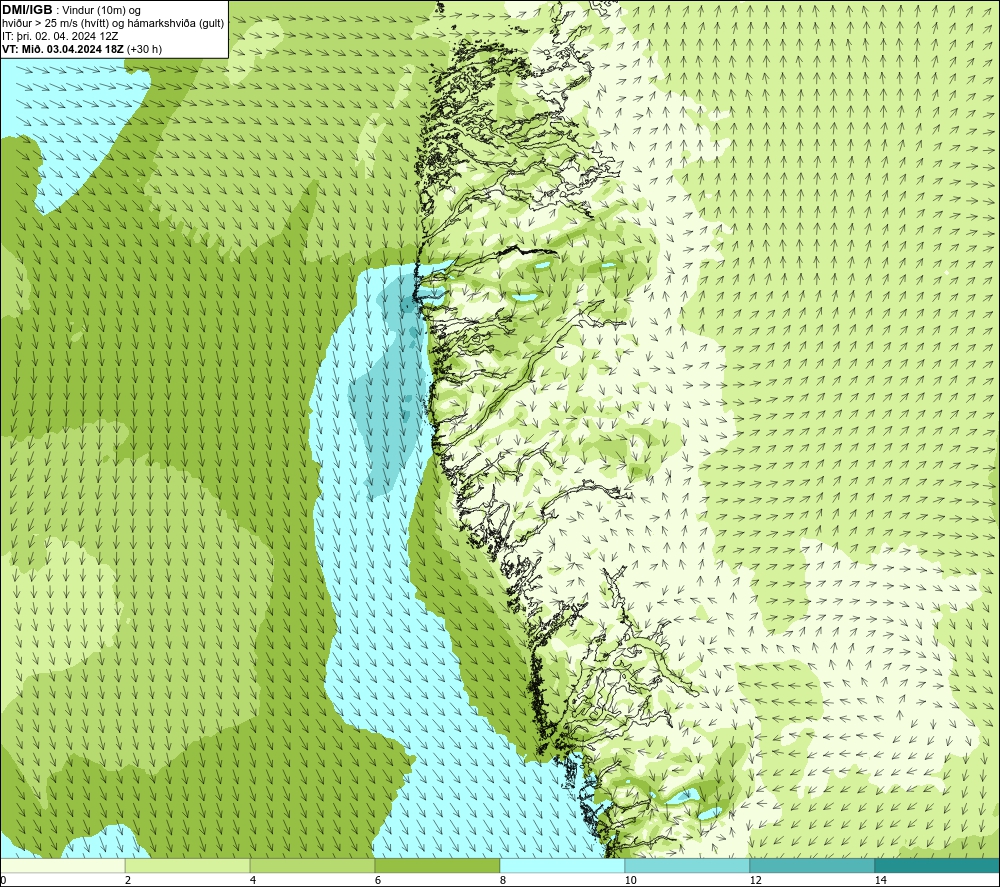Image resolution: width=1000 pixels, height=887 pixels.
Task: Click the '(+30 h)' forecast offset text
Action: pos(144,49)
